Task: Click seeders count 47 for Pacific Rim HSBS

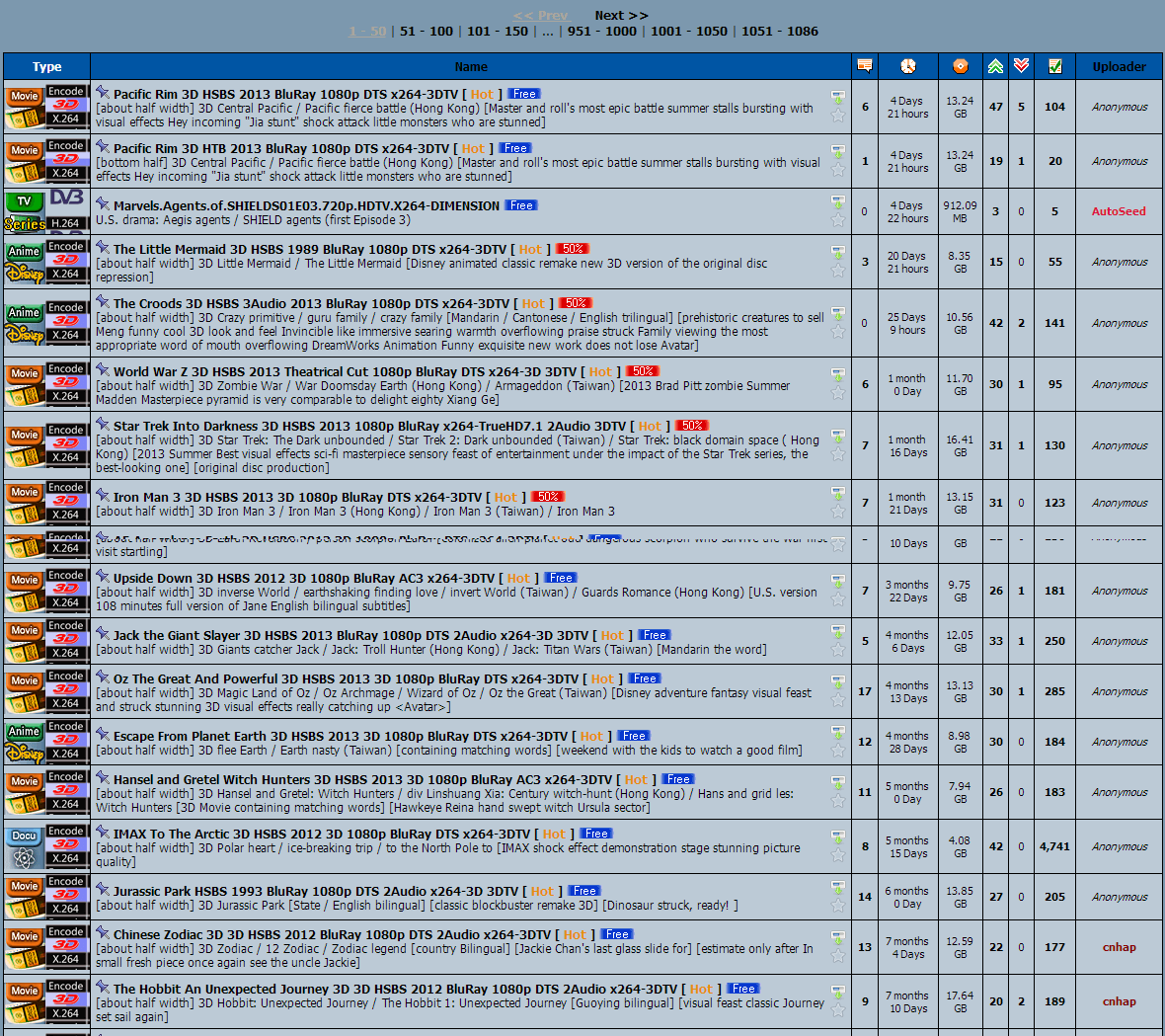Action: coord(995,107)
